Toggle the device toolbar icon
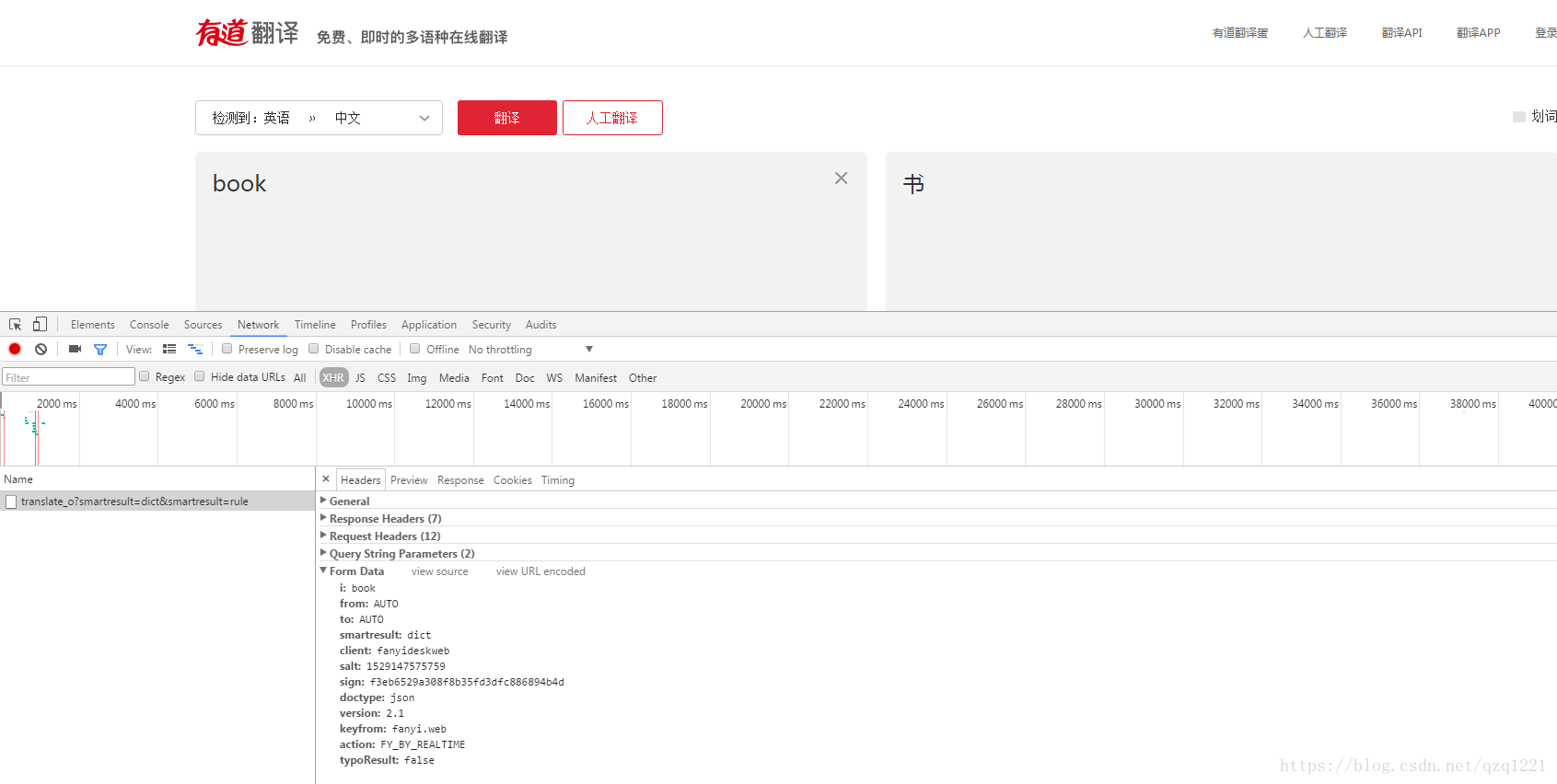1557x784 pixels. click(x=40, y=325)
